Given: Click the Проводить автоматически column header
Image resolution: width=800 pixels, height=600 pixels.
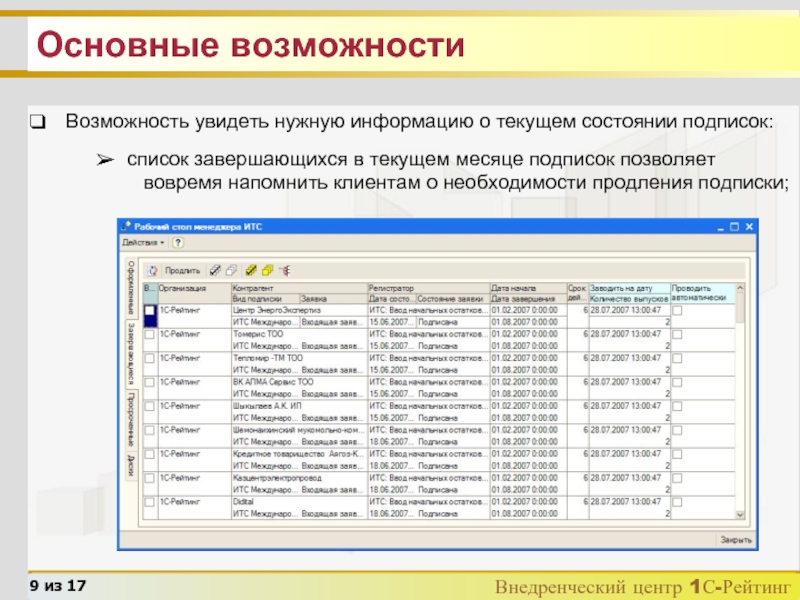Looking at the screenshot, I should coord(703,293).
